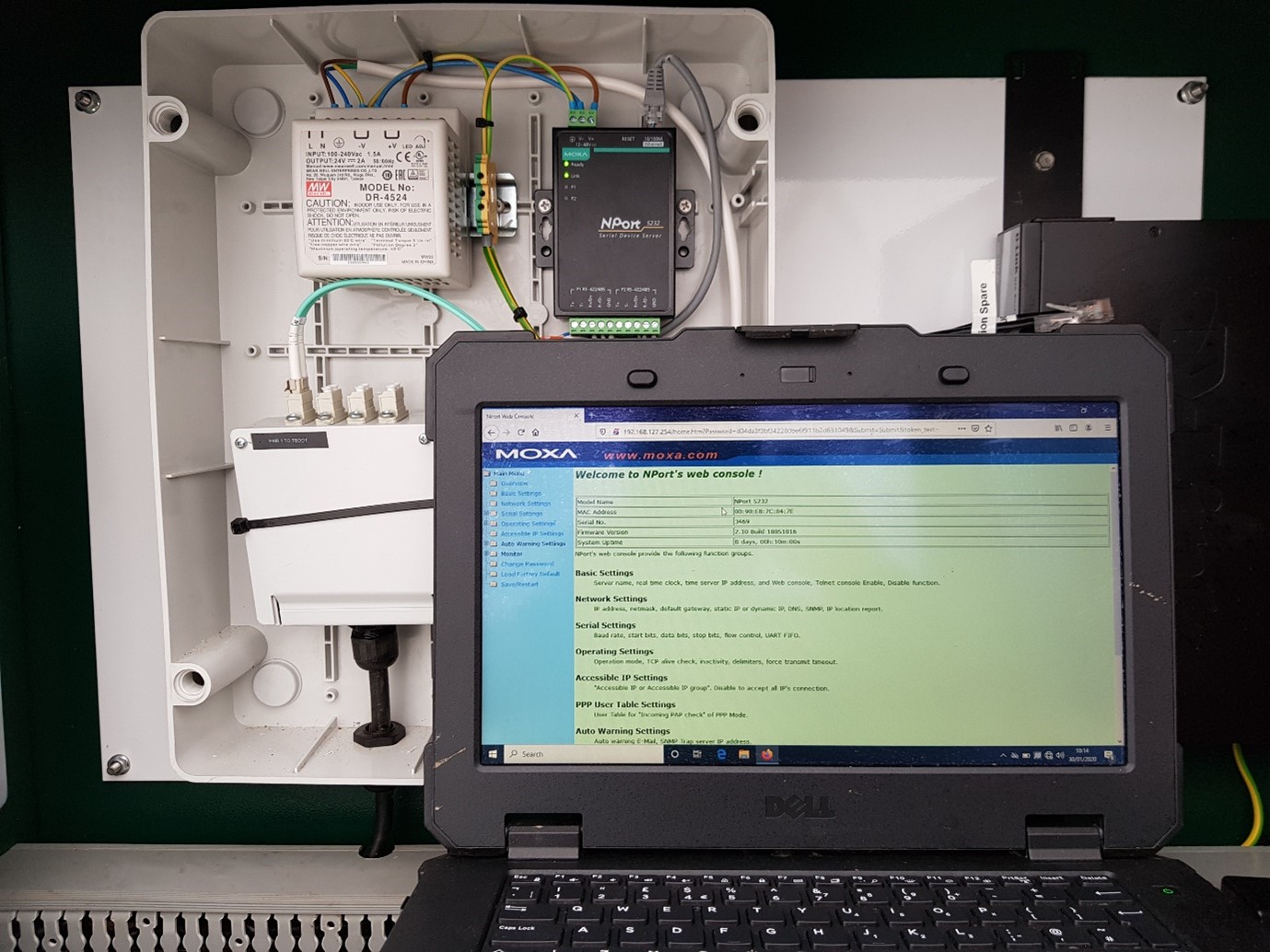Open Basic Settings in the left menu
This screenshot has width=1270, height=952.
(x=521, y=493)
